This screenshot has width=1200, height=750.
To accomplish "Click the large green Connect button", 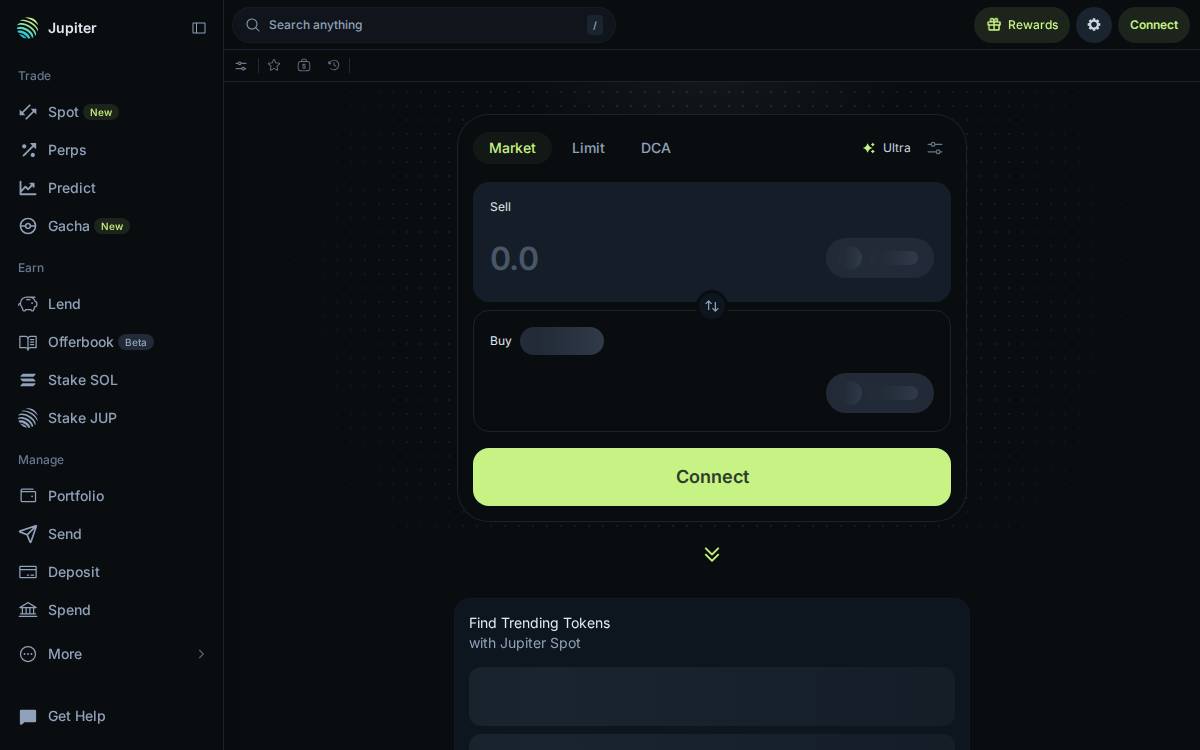I will (x=712, y=477).
